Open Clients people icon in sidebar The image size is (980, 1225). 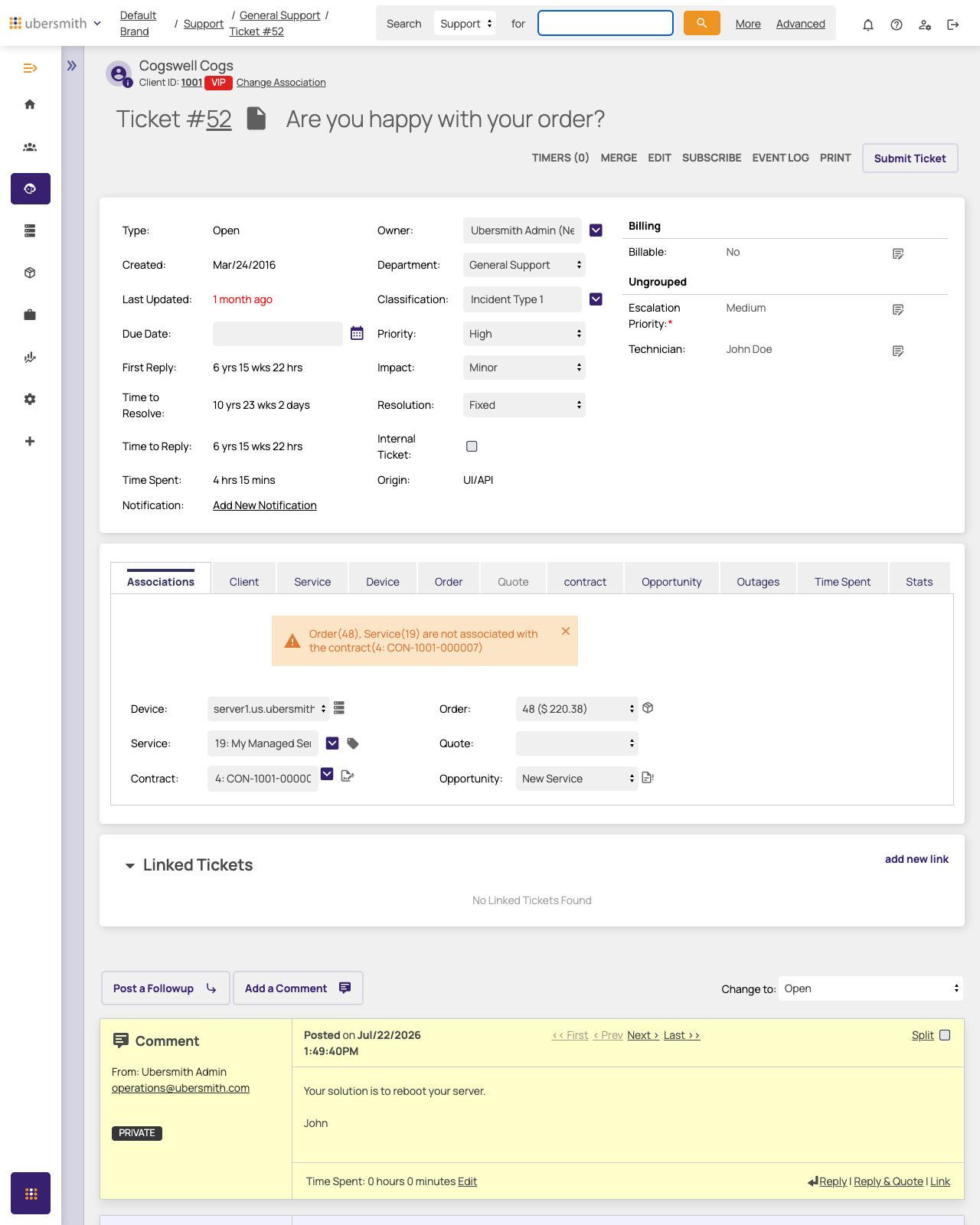coord(30,147)
